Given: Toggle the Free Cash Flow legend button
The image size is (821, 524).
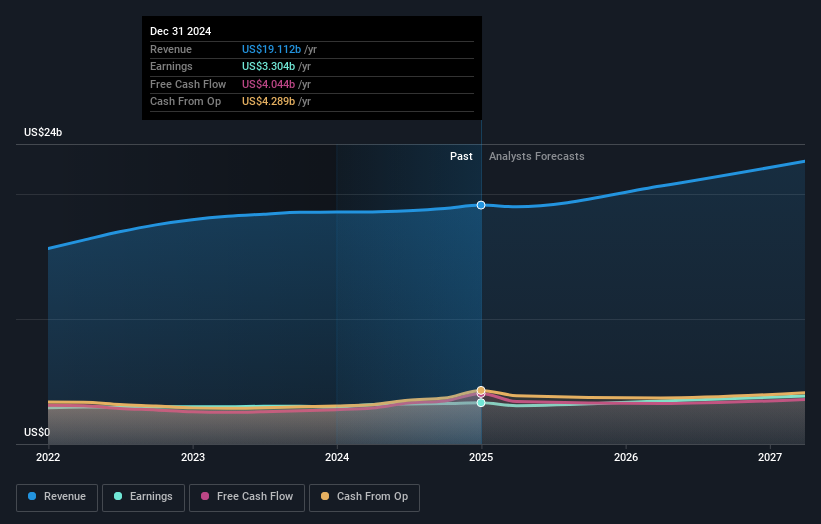Looking at the screenshot, I should tap(247, 497).
